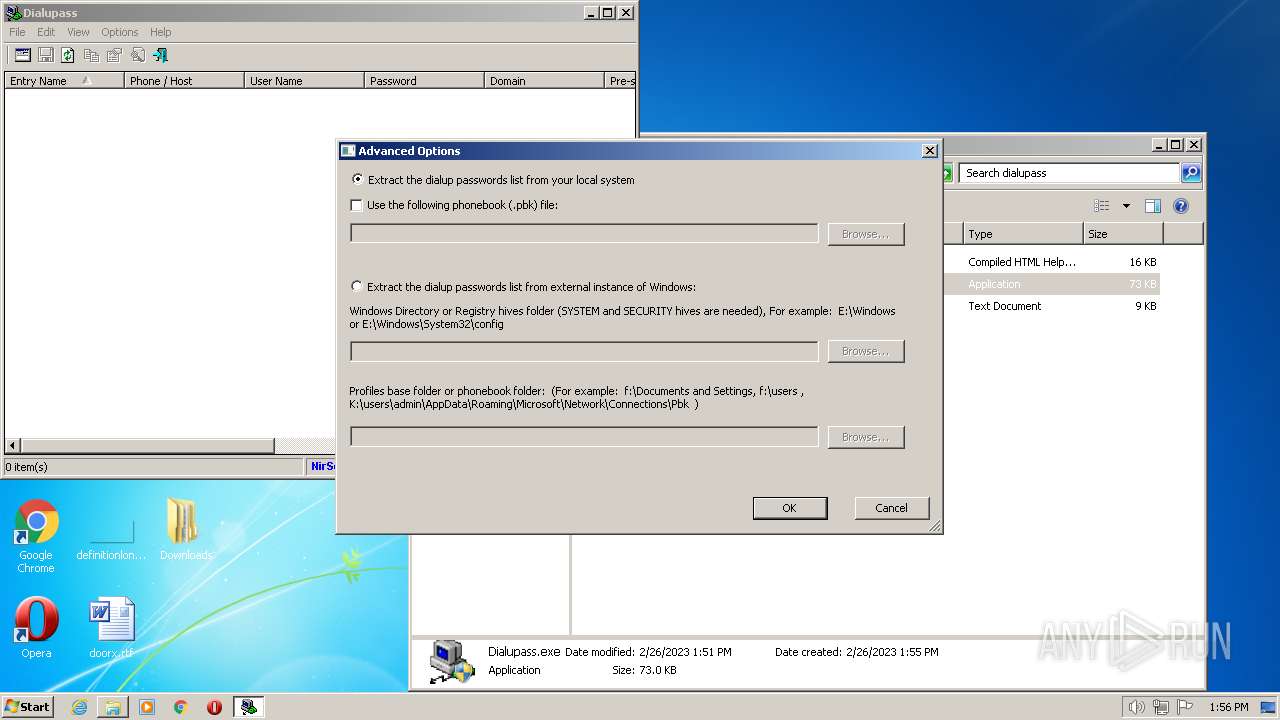This screenshot has height=720, width=1280.
Task: Click the volume speaker tray icon
Action: pos(1136,707)
